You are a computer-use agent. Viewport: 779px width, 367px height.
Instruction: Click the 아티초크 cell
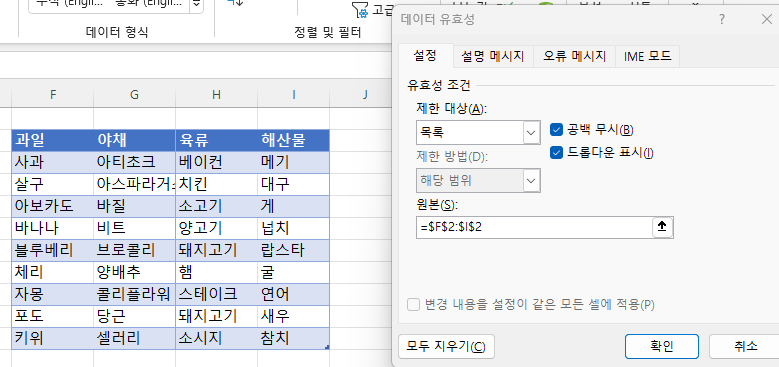click(x=135, y=162)
